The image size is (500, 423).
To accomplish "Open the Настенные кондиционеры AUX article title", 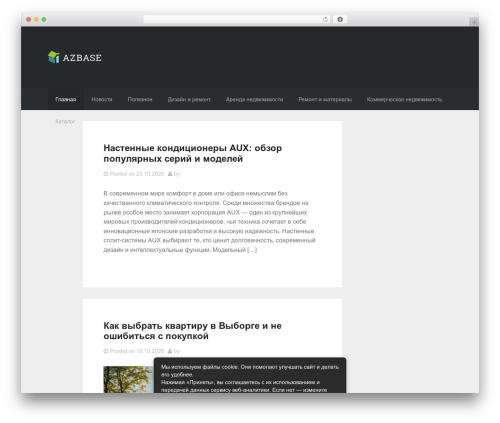I will pos(193,153).
